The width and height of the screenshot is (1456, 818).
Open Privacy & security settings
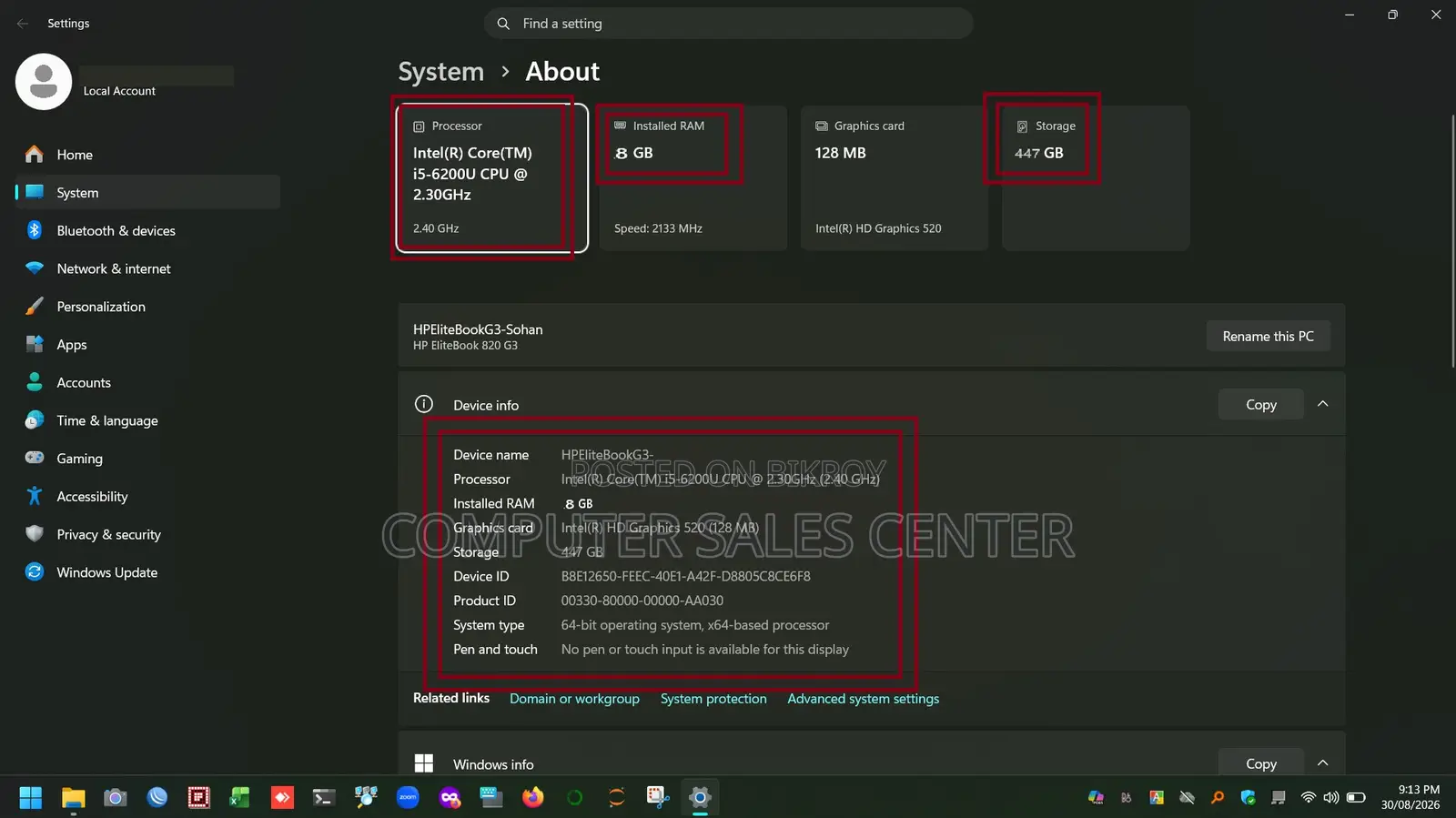click(147, 535)
